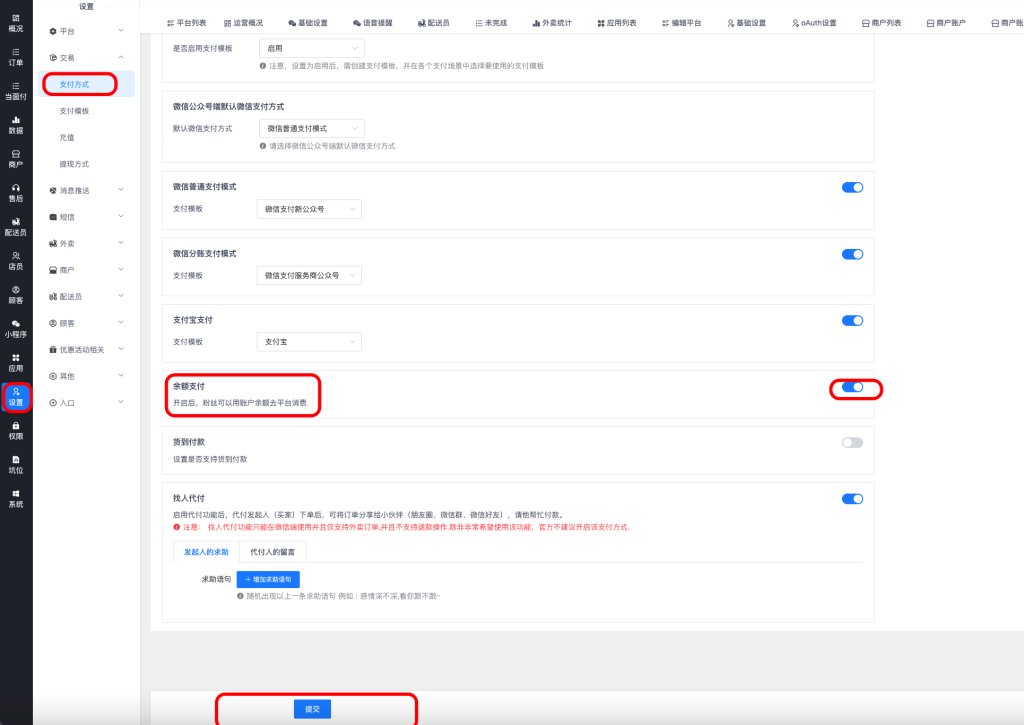Open 权限 permissions lock icon

(16, 431)
